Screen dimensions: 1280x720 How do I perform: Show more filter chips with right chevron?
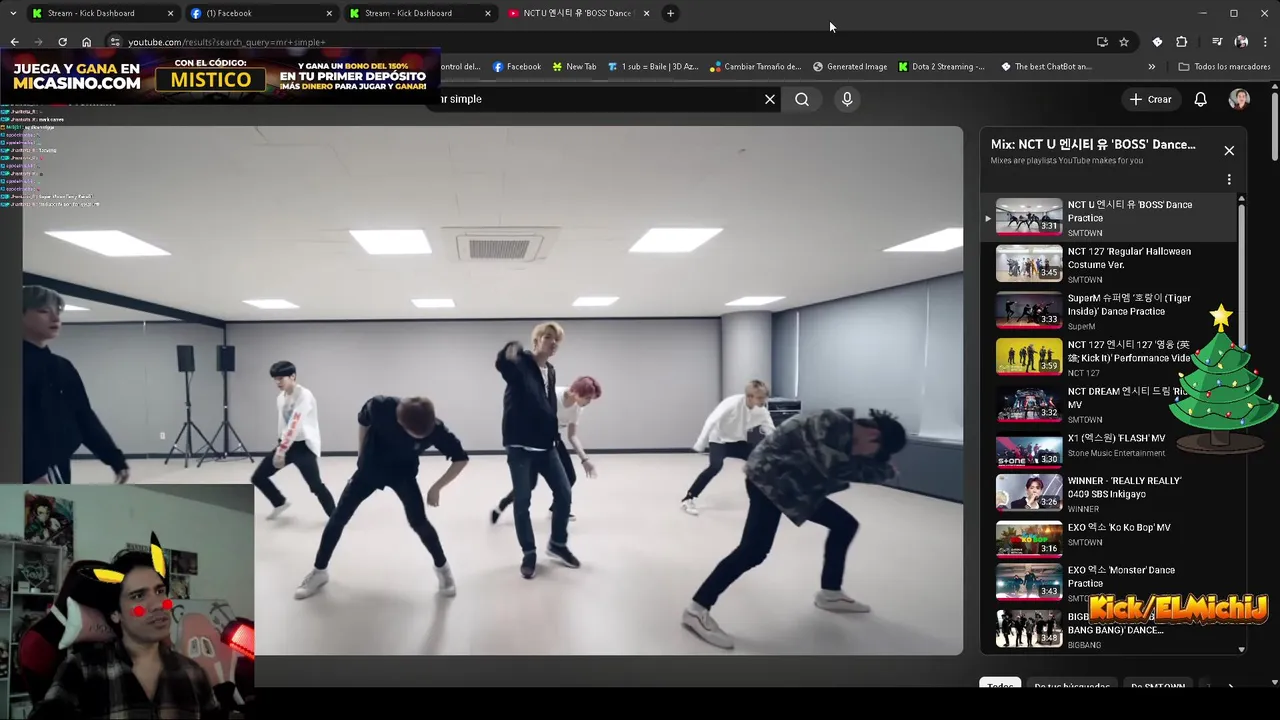(1230, 687)
